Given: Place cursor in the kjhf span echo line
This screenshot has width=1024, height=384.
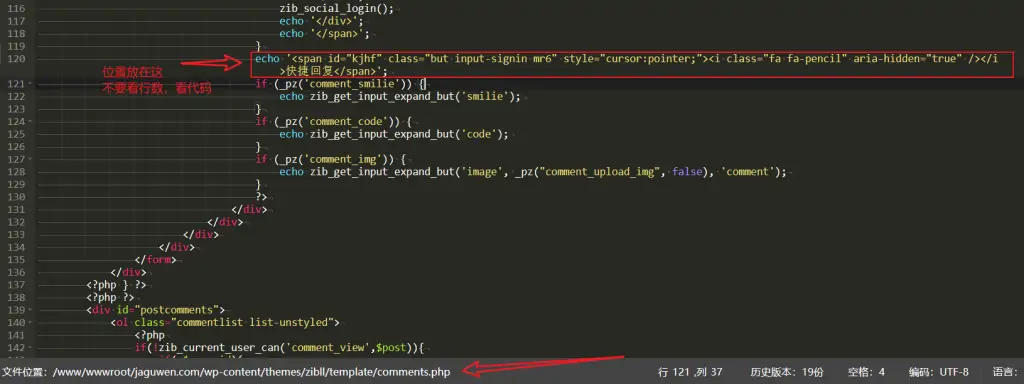Looking at the screenshot, I should click(626, 65).
